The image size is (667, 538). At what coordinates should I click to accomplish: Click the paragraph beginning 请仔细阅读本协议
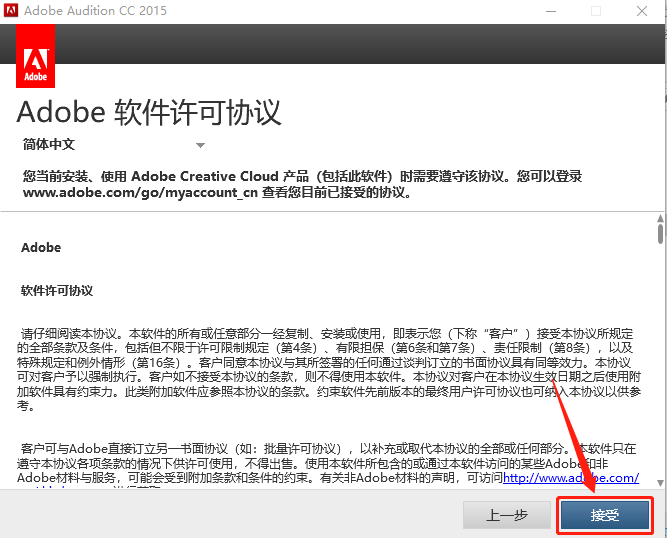click(x=329, y=369)
